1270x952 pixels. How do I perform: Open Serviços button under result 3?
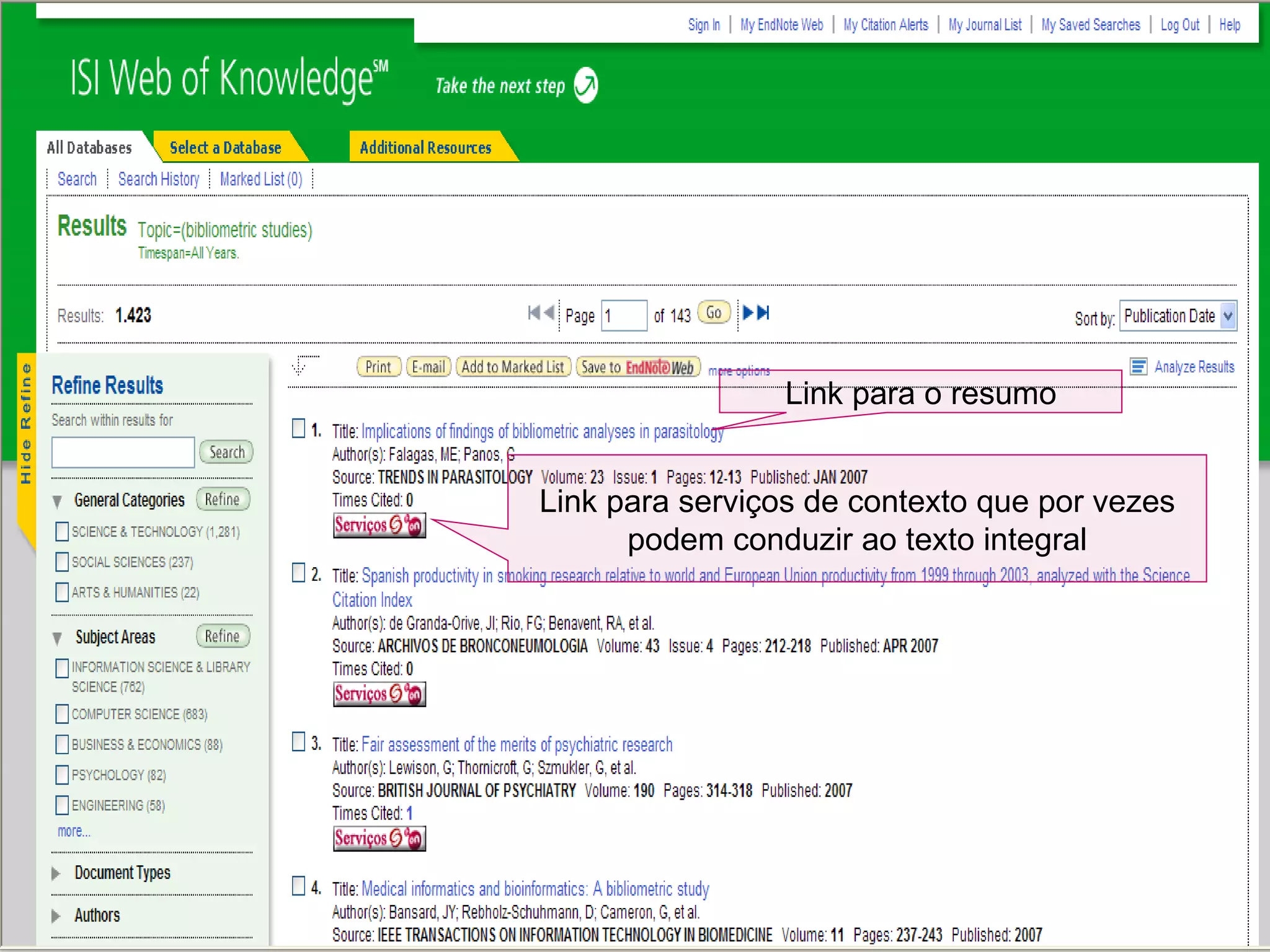(380, 839)
